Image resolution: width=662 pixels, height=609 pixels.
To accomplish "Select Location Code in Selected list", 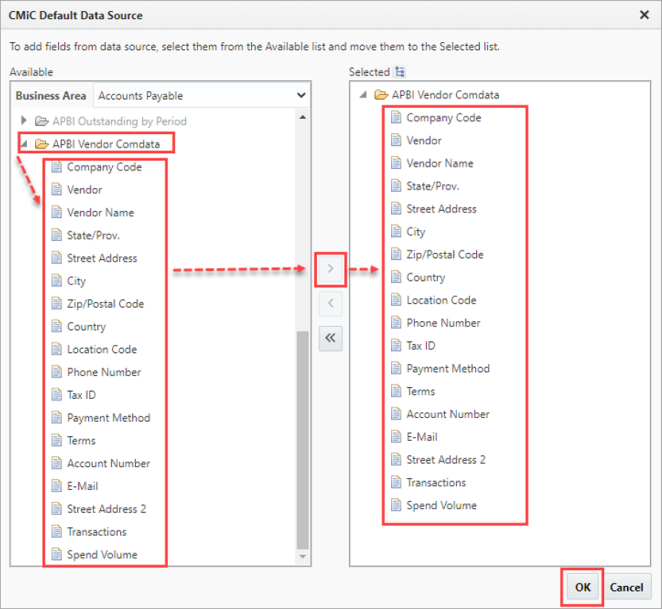I will pos(434,300).
